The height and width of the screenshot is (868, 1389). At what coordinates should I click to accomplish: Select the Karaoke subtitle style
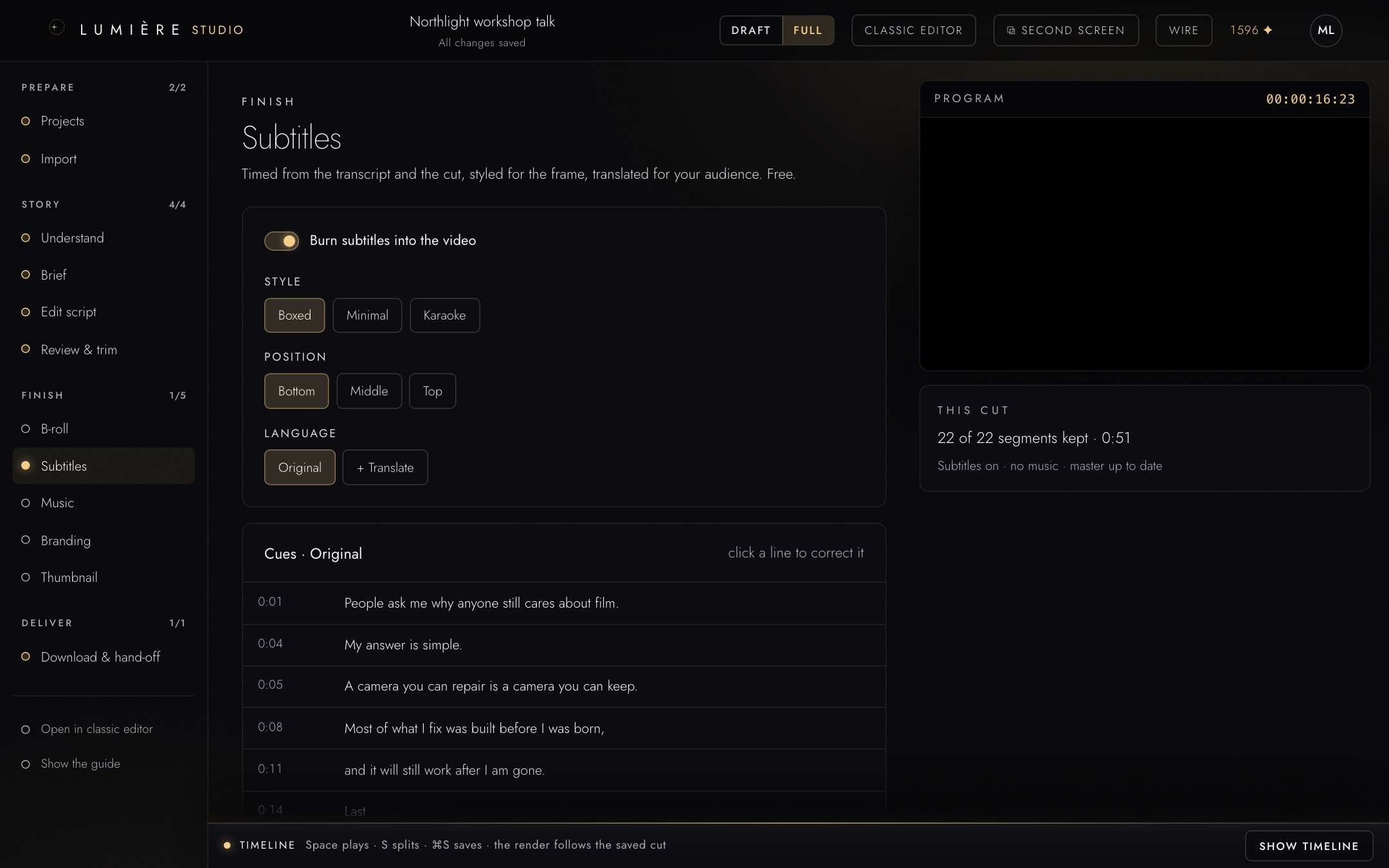click(444, 315)
